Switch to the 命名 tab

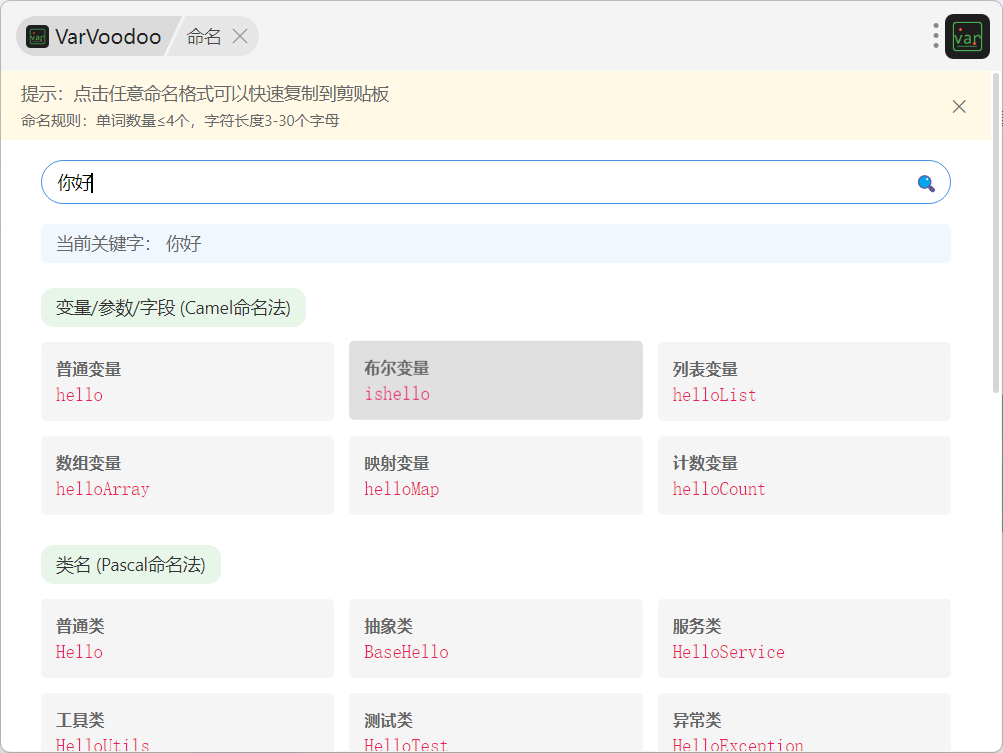204,37
